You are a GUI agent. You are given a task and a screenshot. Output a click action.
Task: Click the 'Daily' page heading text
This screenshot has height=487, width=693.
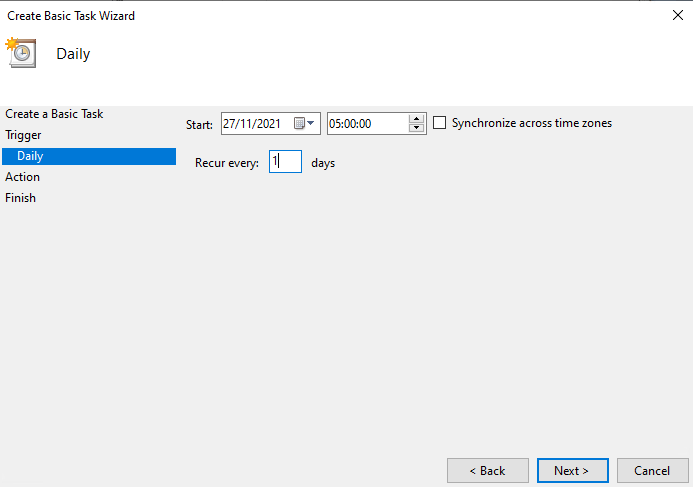[73, 54]
